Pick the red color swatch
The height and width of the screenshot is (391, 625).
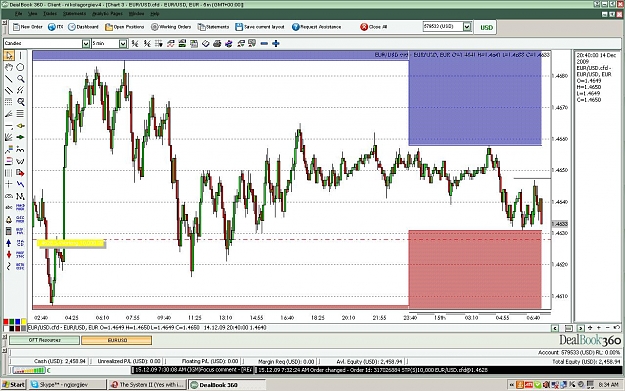coord(6,322)
